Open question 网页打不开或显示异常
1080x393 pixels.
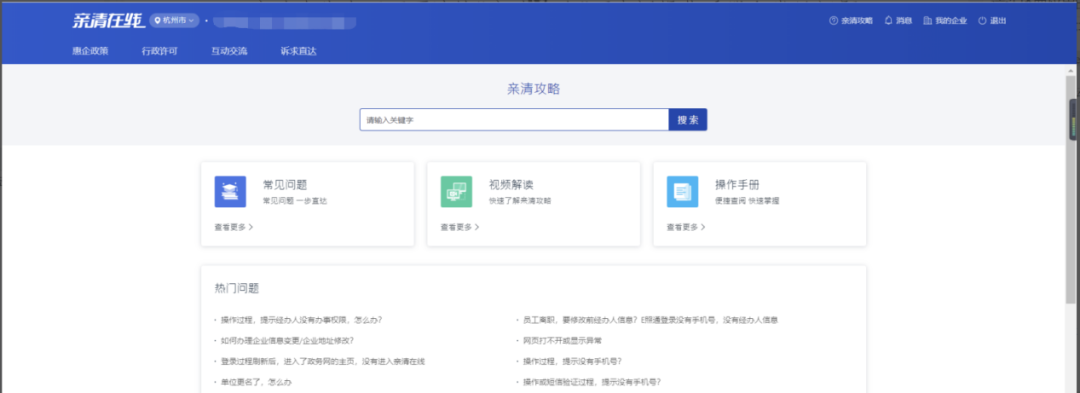point(563,341)
